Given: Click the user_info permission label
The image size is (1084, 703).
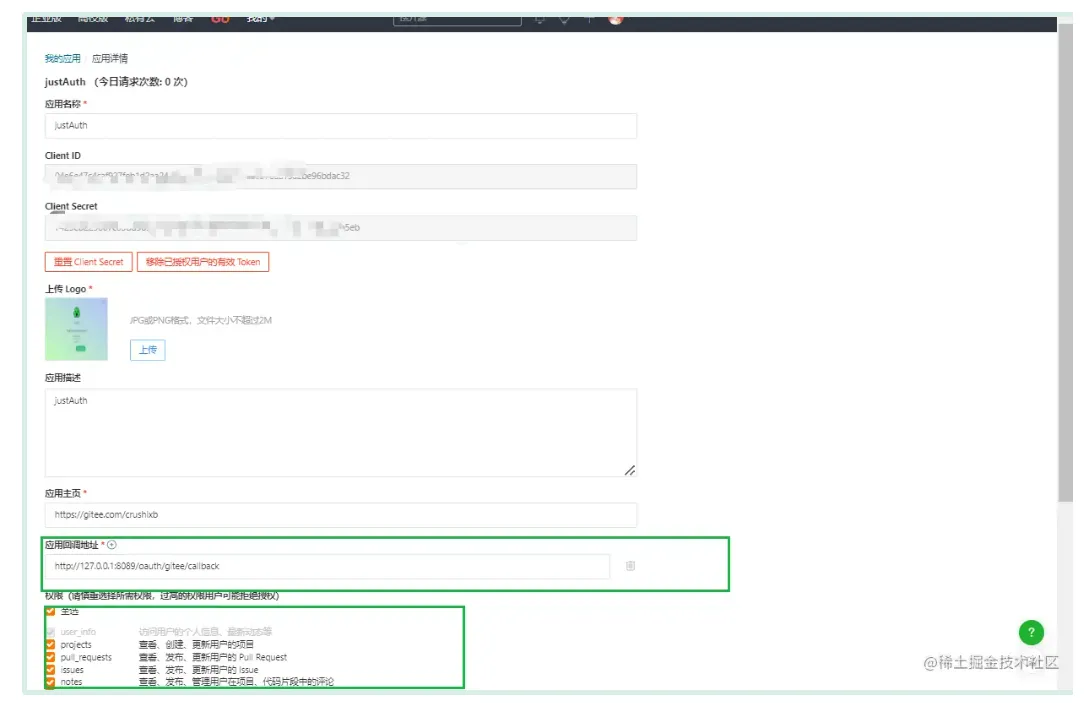Looking at the screenshot, I should [x=78, y=632].
